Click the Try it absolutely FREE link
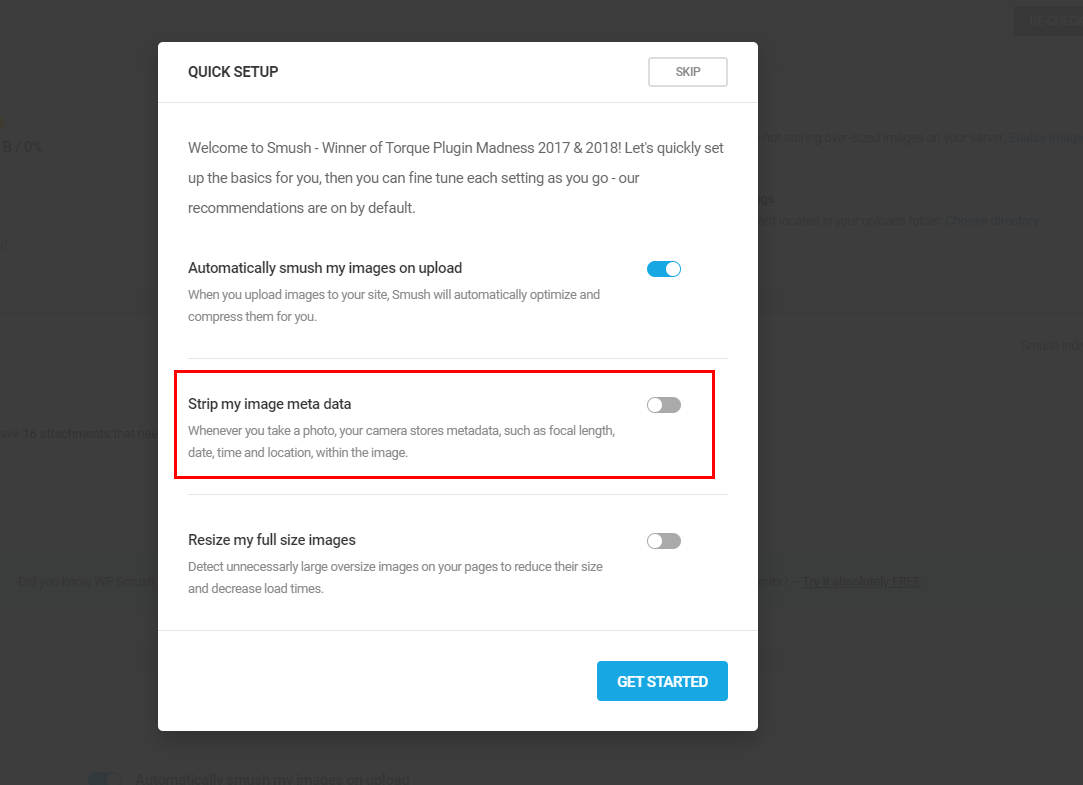The height and width of the screenshot is (785, 1083). [x=861, y=581]
